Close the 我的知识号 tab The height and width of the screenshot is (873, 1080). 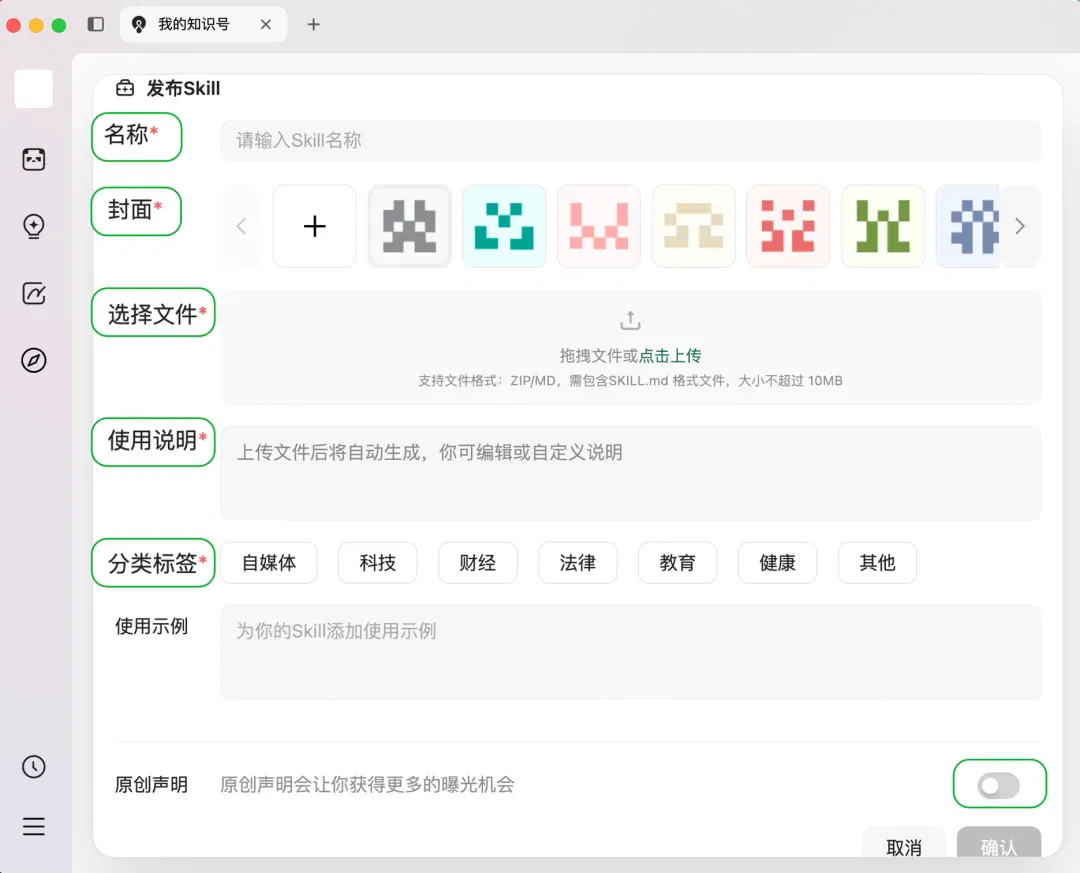[266, 24]
